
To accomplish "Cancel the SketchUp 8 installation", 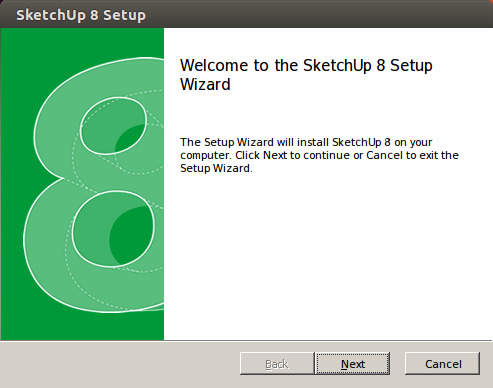I will click(443, 364).
